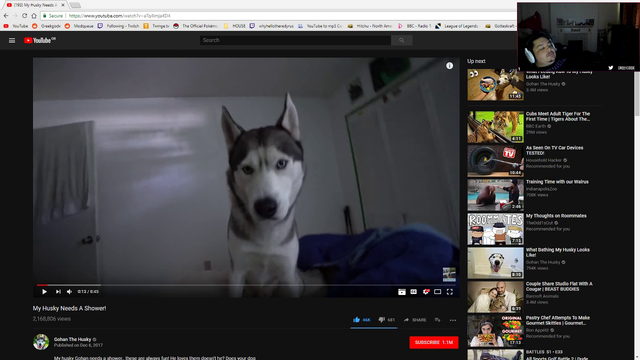Image resolution: width=640 pixels, height=360 pixels.
Task: Open player settings gear icon
Action: (426, 291)
